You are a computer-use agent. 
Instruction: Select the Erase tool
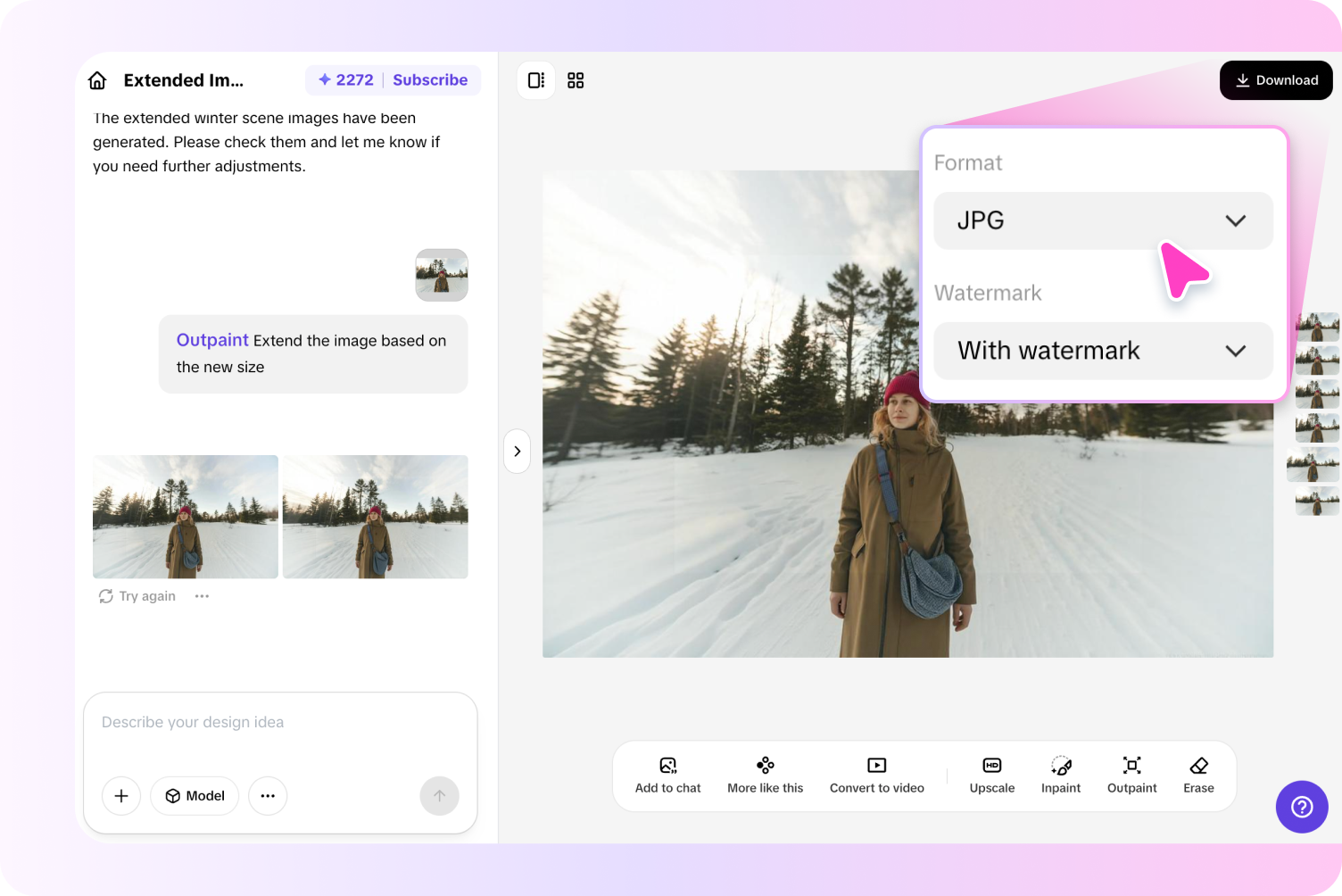1198,775
